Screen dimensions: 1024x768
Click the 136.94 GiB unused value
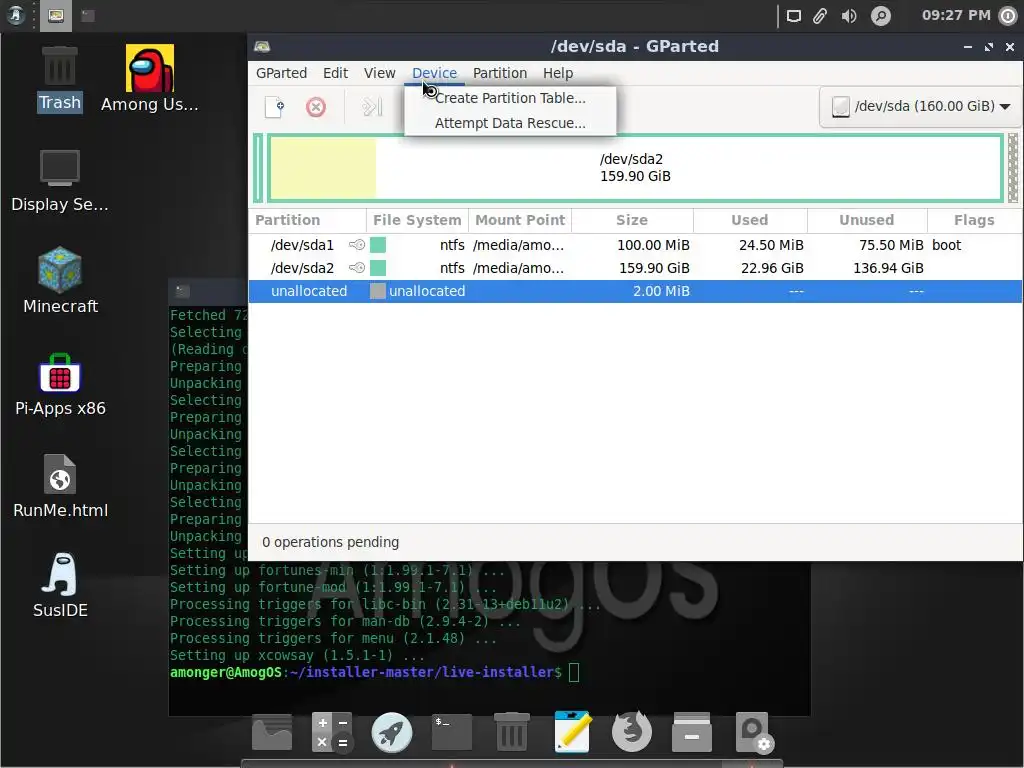click(x=888, y=268)
